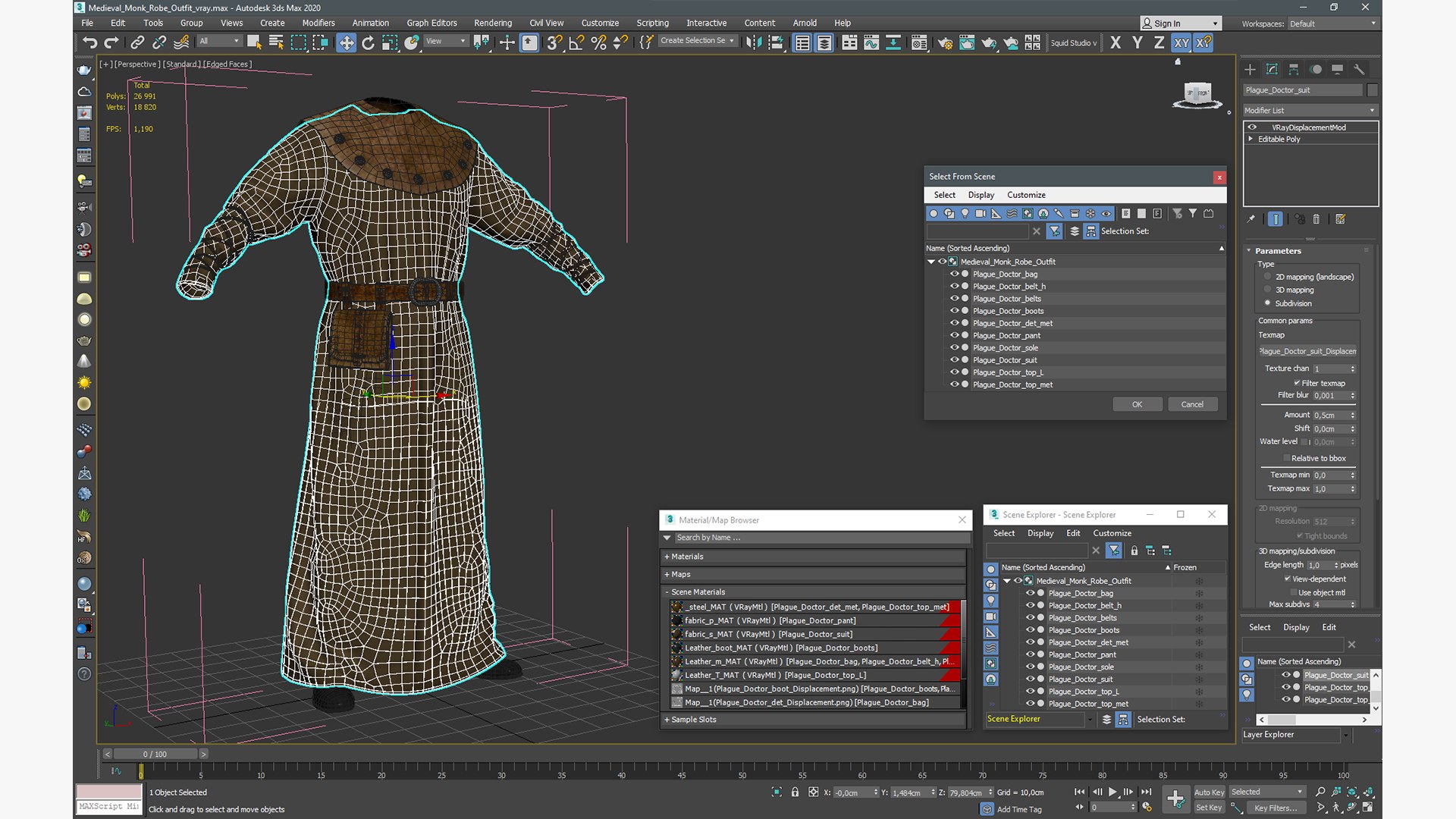1456x819 pixels.
Task: Collapse Medieval_Monk_Robe_Outfit in Scene Explorer
Action: click(x=1007, y=581)
